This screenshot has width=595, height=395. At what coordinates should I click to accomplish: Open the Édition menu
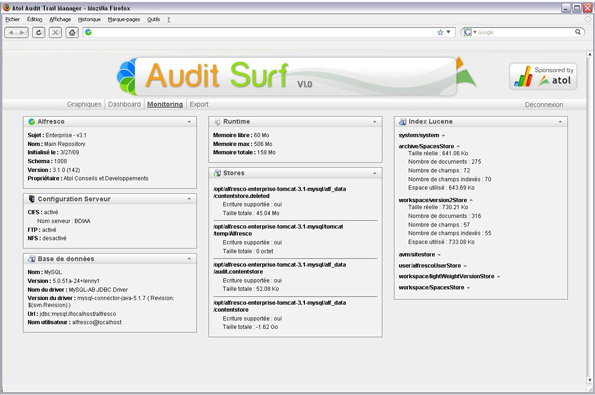[35, 19]
